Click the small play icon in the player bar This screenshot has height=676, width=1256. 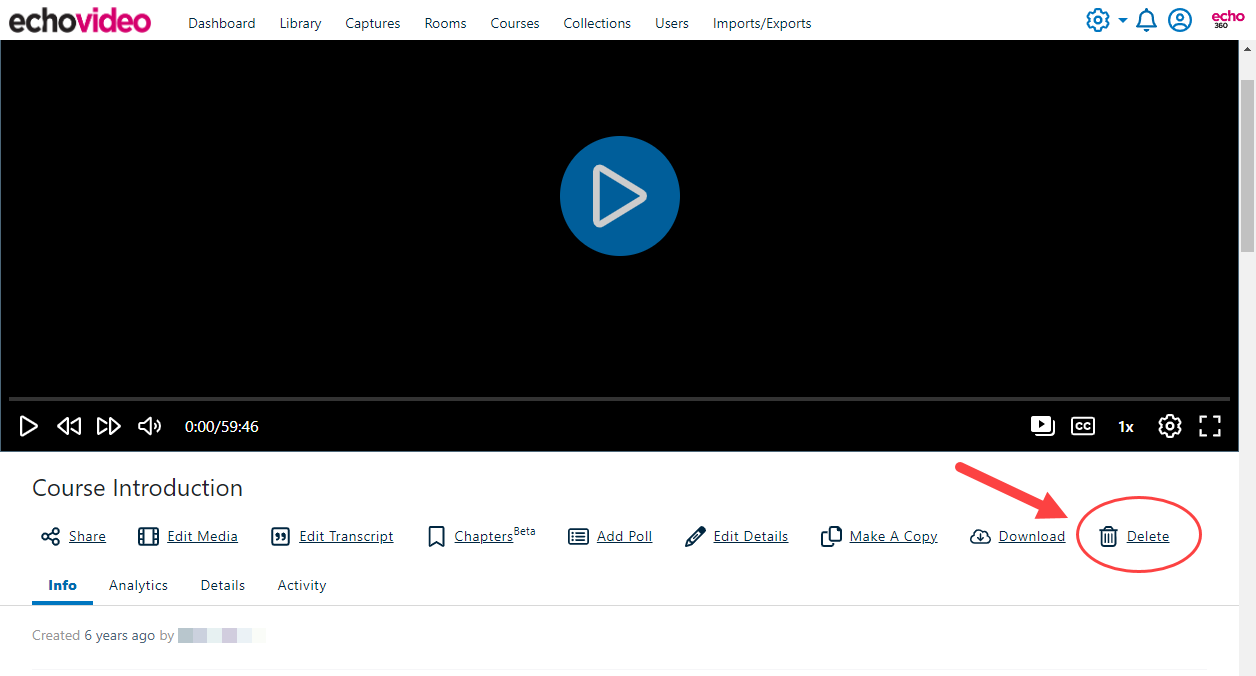pos(29,426)
